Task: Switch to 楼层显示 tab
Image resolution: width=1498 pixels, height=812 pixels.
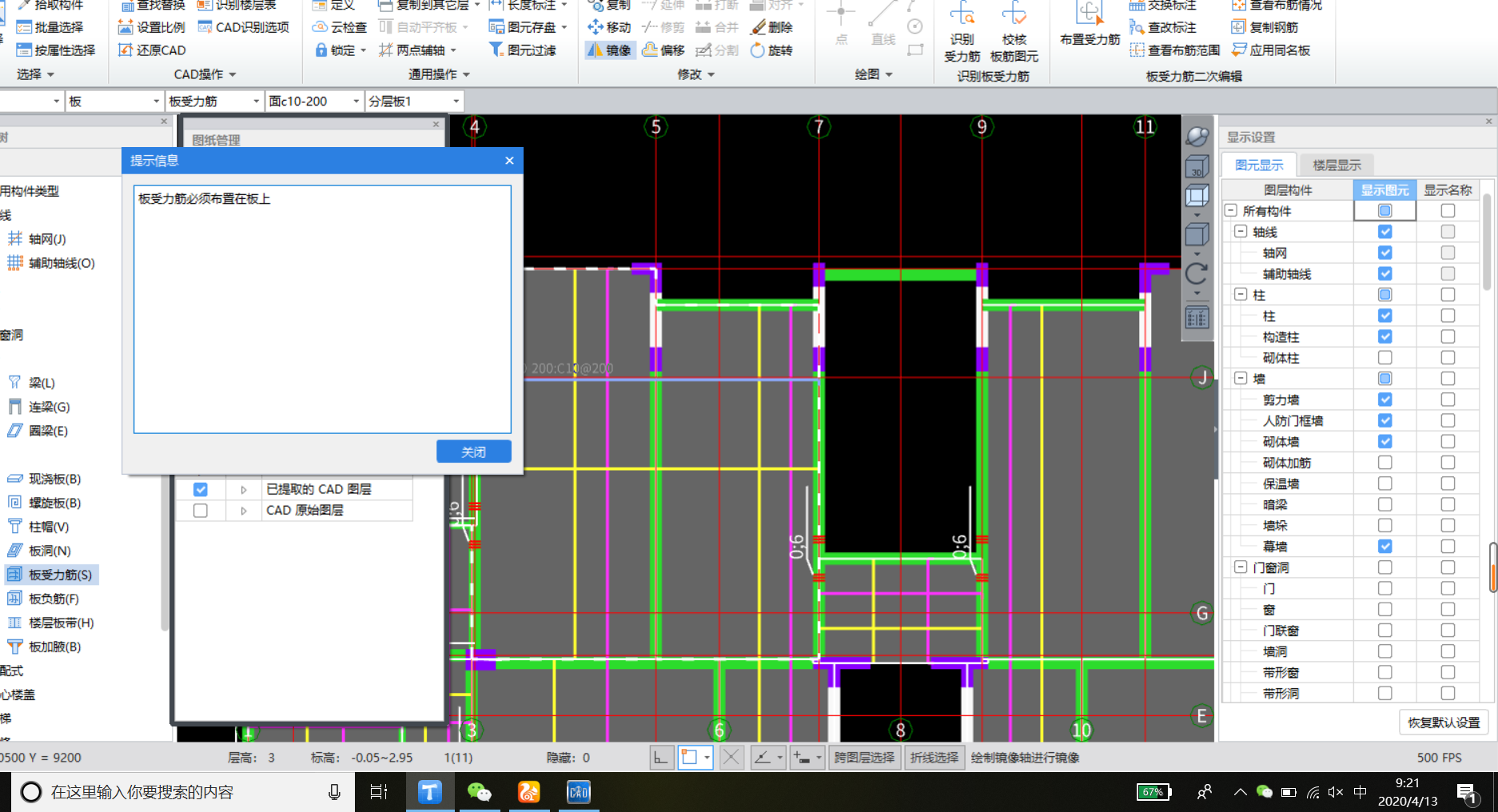Action: tap(1337, 165)
